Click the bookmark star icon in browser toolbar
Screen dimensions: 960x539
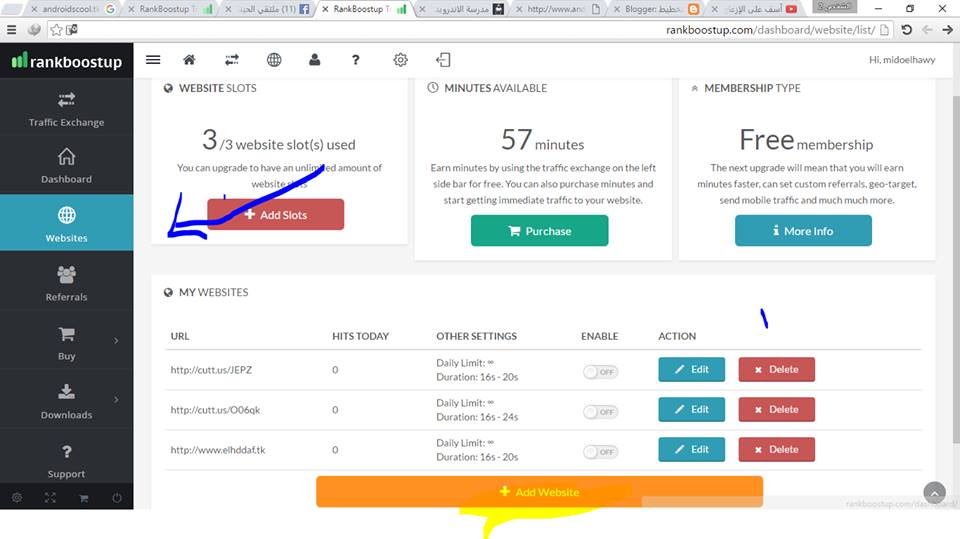coord(56,29)
